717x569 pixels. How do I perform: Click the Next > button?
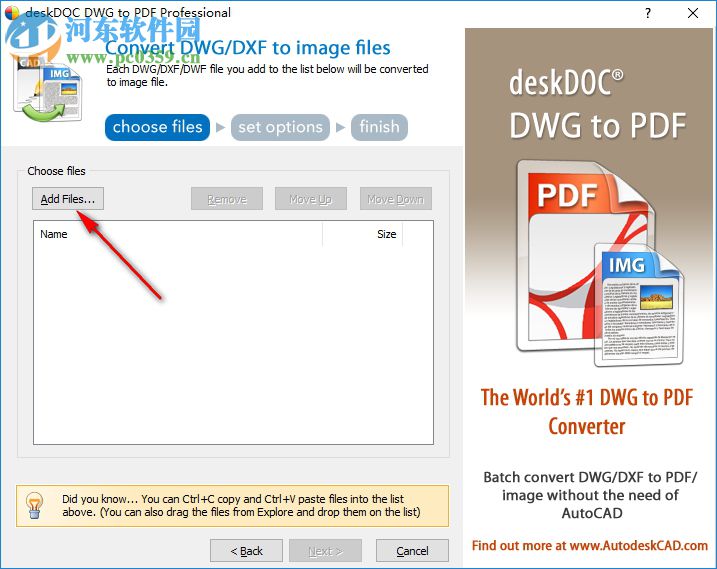point(325,551)
